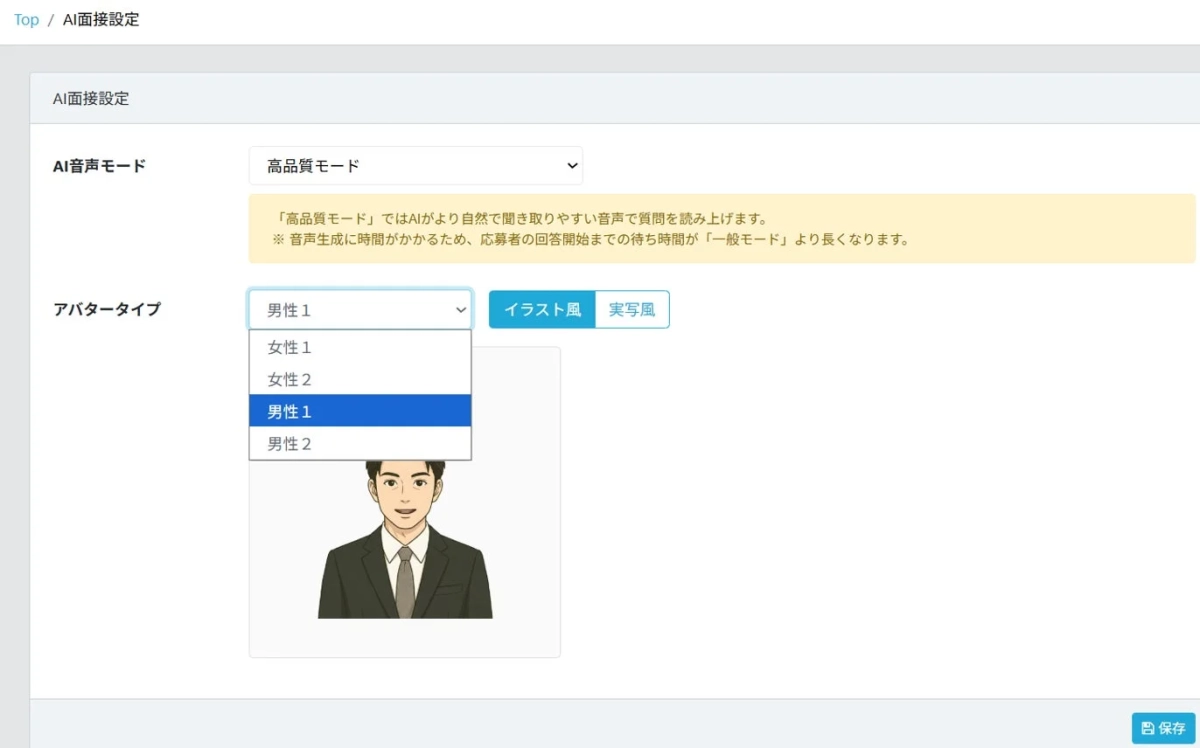The image size is (1200, 748).
Task: Click the 高品質モード explanation notice
Action: (722, 229)
